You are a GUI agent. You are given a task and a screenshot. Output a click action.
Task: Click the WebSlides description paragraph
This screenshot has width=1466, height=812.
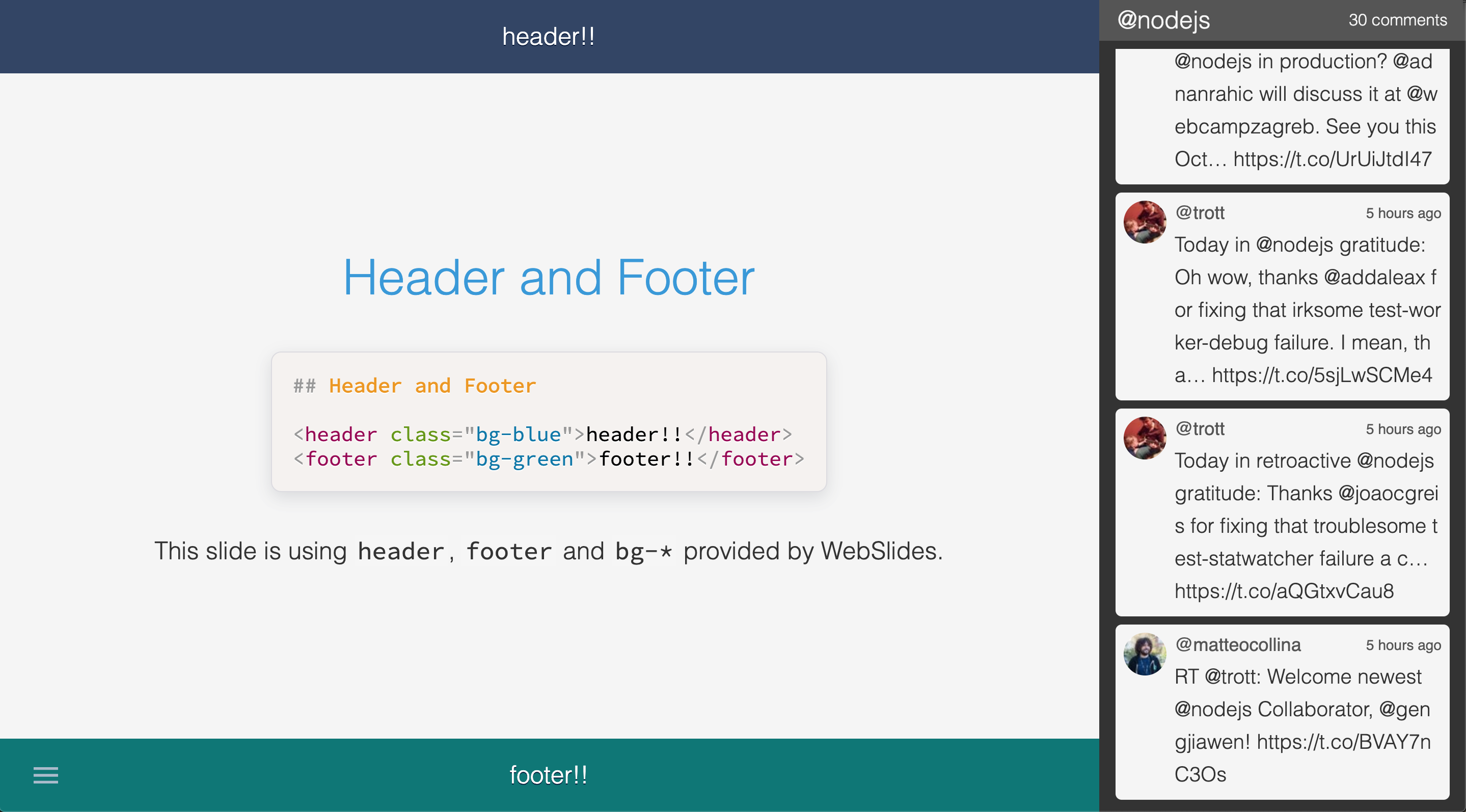(x=549, y=551)
